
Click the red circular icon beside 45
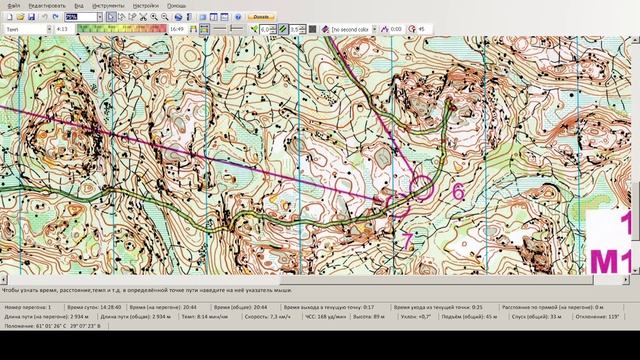click(412, 29)
